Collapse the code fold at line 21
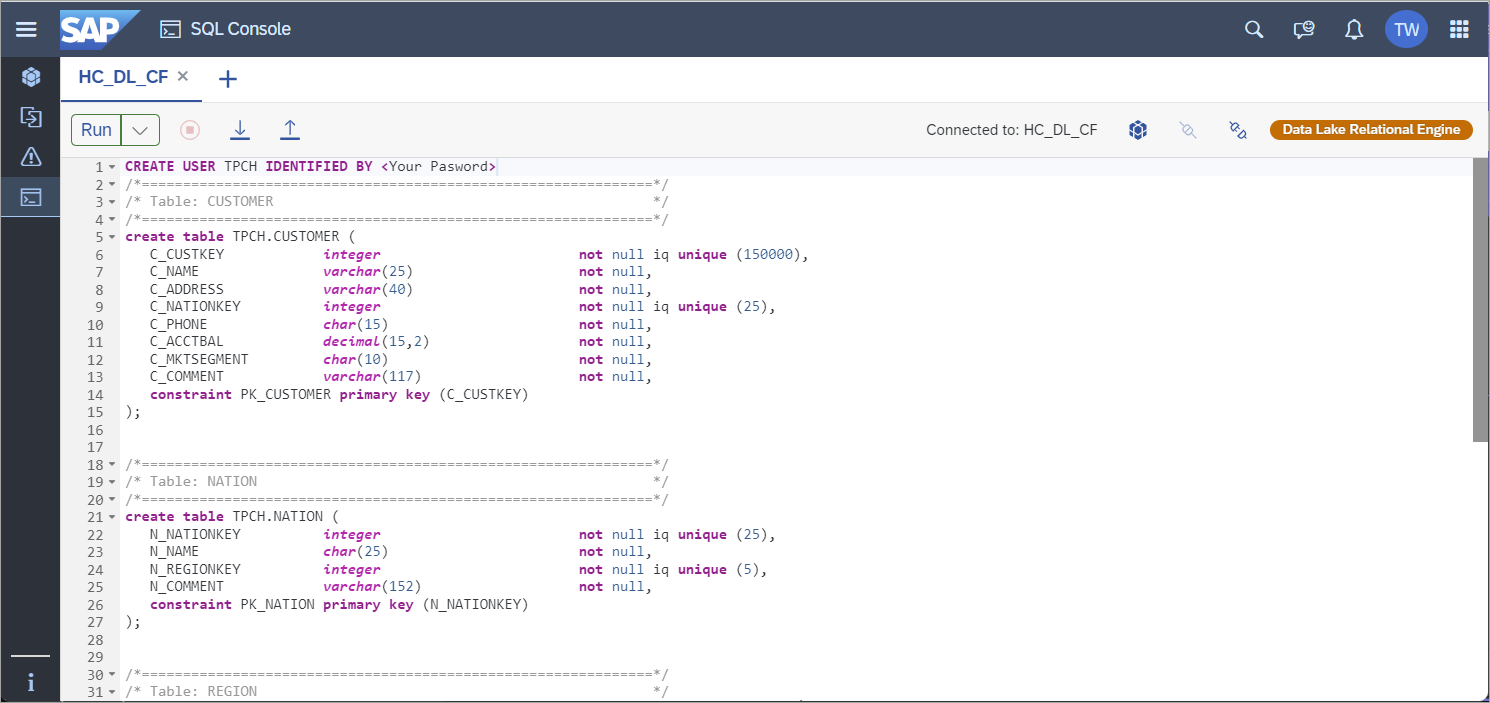 (x=112, y=518)
